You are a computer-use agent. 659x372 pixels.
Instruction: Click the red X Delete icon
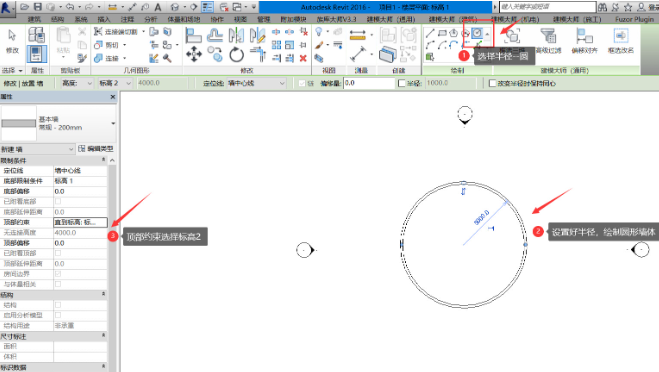click(303, 58)
